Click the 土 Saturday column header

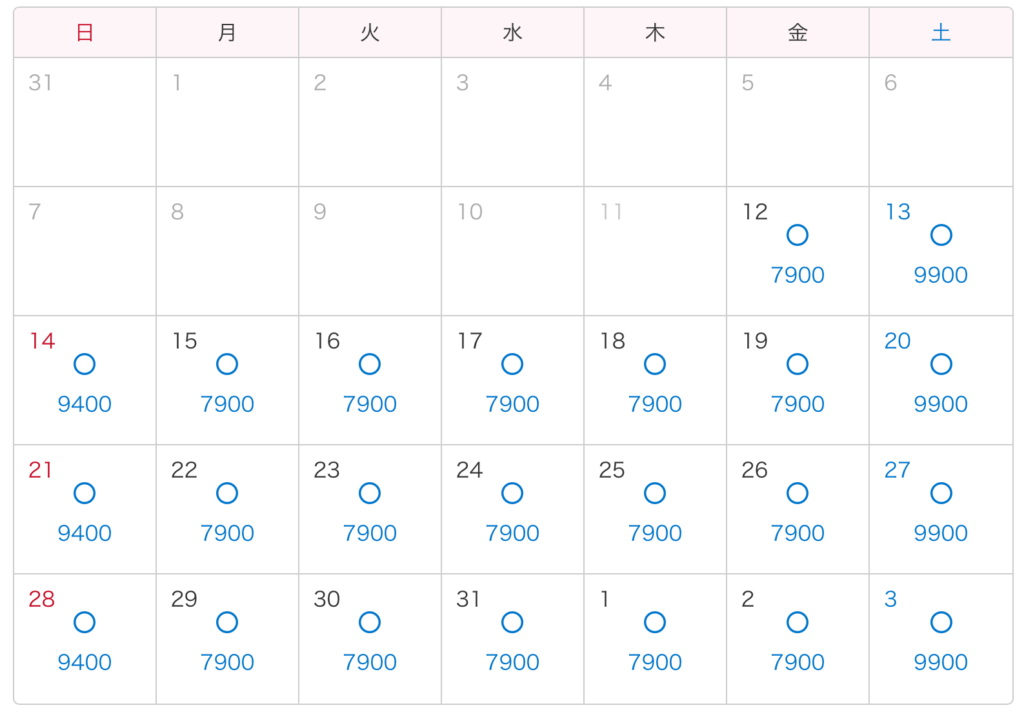tap(941, 33)
